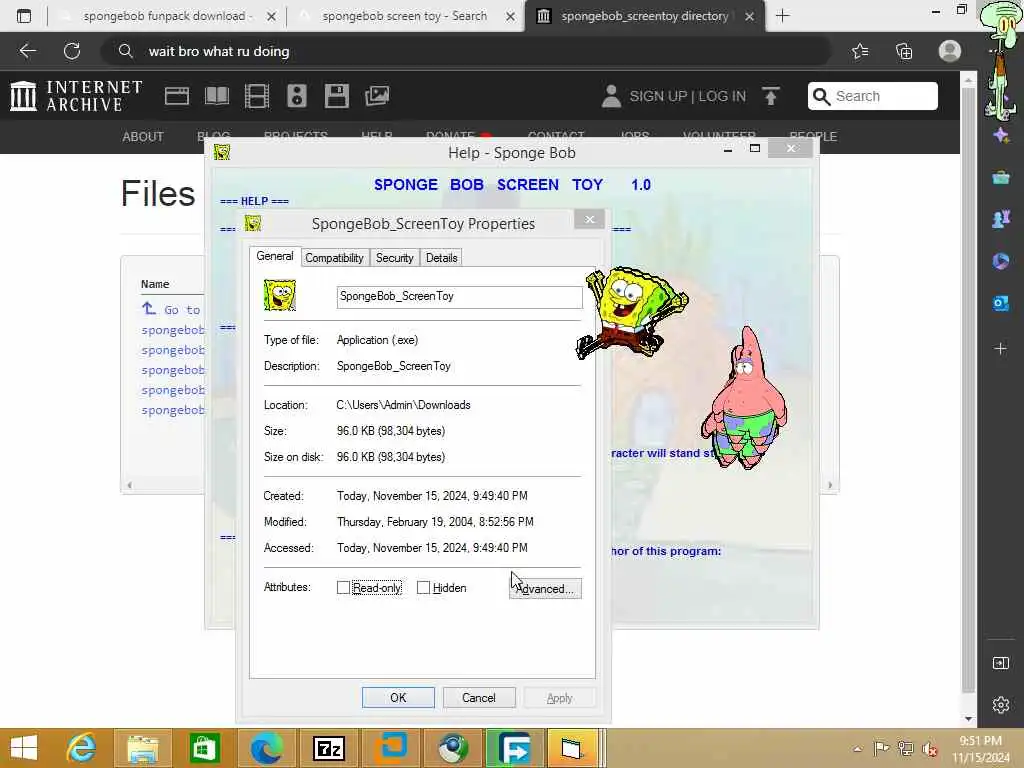
Task: Click the PEOPLE navigation link
Action: [x=813, y=136]
